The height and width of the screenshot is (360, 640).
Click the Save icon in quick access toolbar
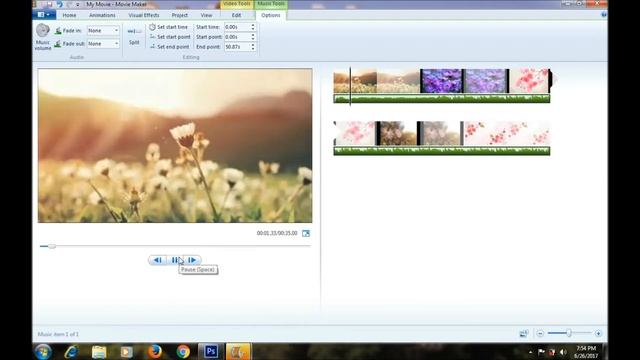click(49, 4)
